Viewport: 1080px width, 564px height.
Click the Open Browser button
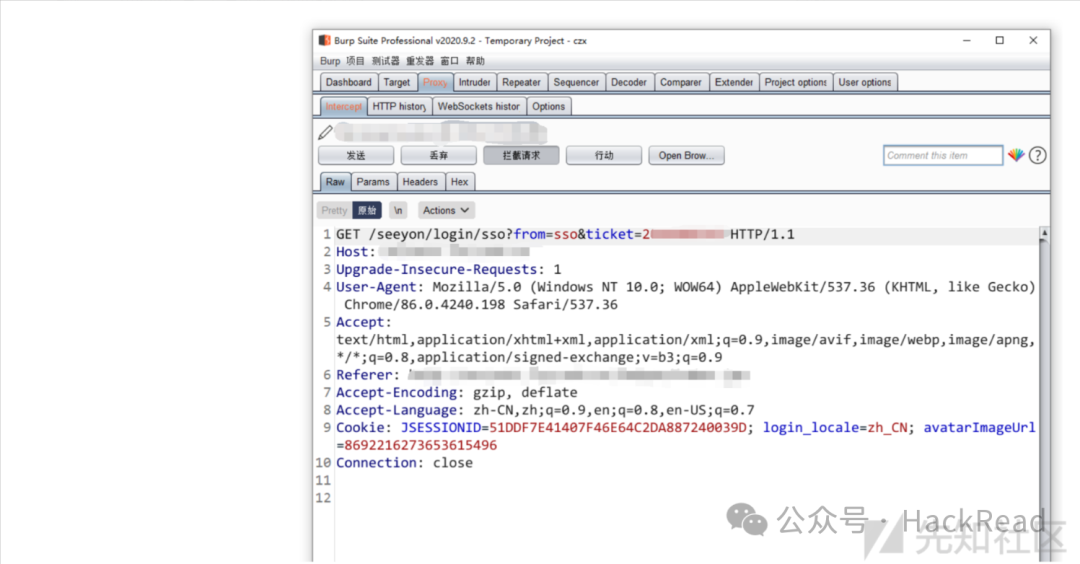click(687, 156)
